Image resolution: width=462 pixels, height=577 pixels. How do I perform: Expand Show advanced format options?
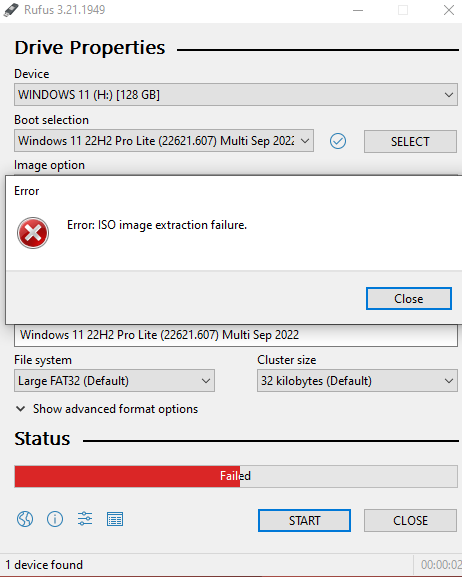[x=107, y=409]
